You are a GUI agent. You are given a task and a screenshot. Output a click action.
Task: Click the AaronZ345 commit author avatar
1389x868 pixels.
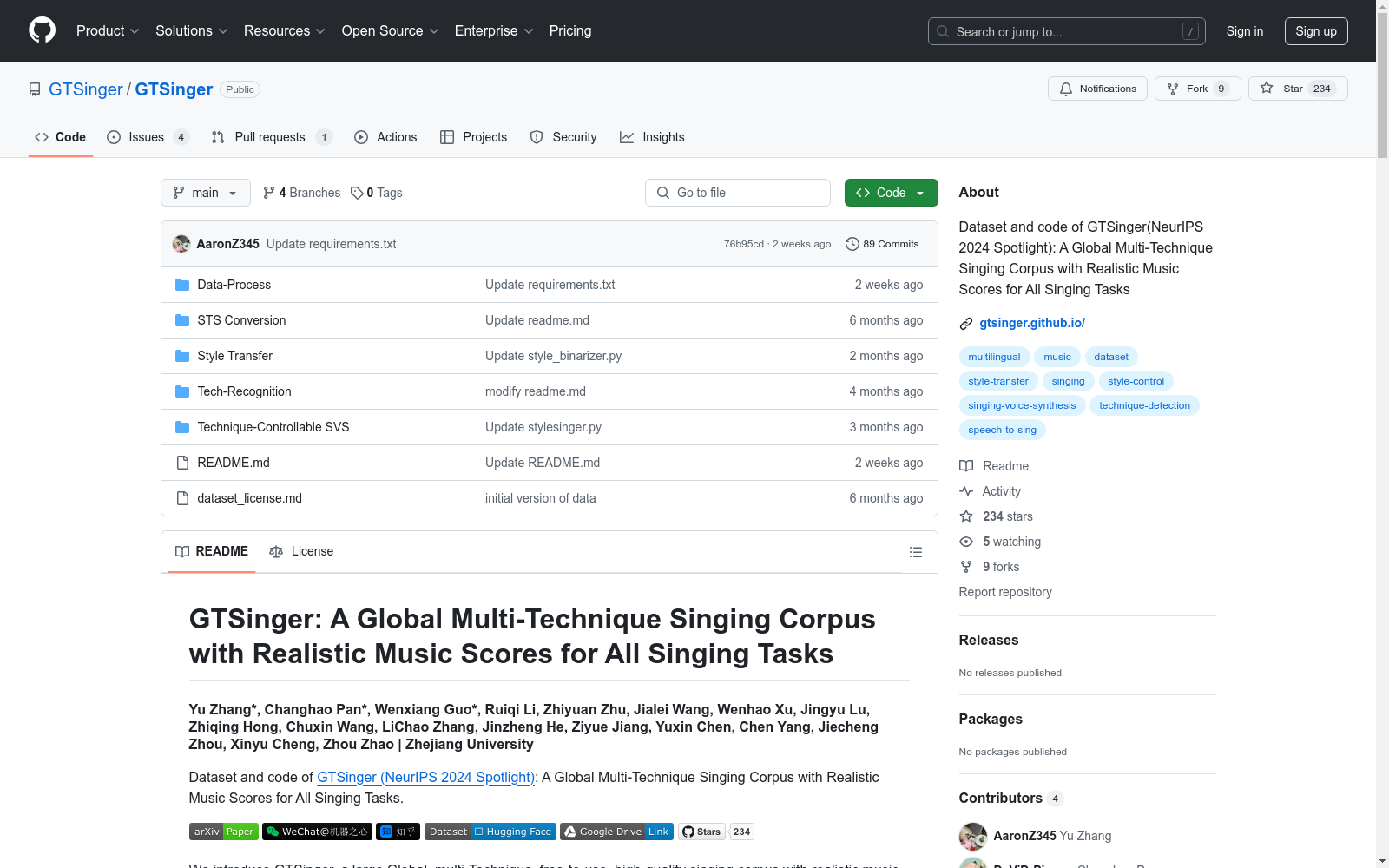coord(181,244)
